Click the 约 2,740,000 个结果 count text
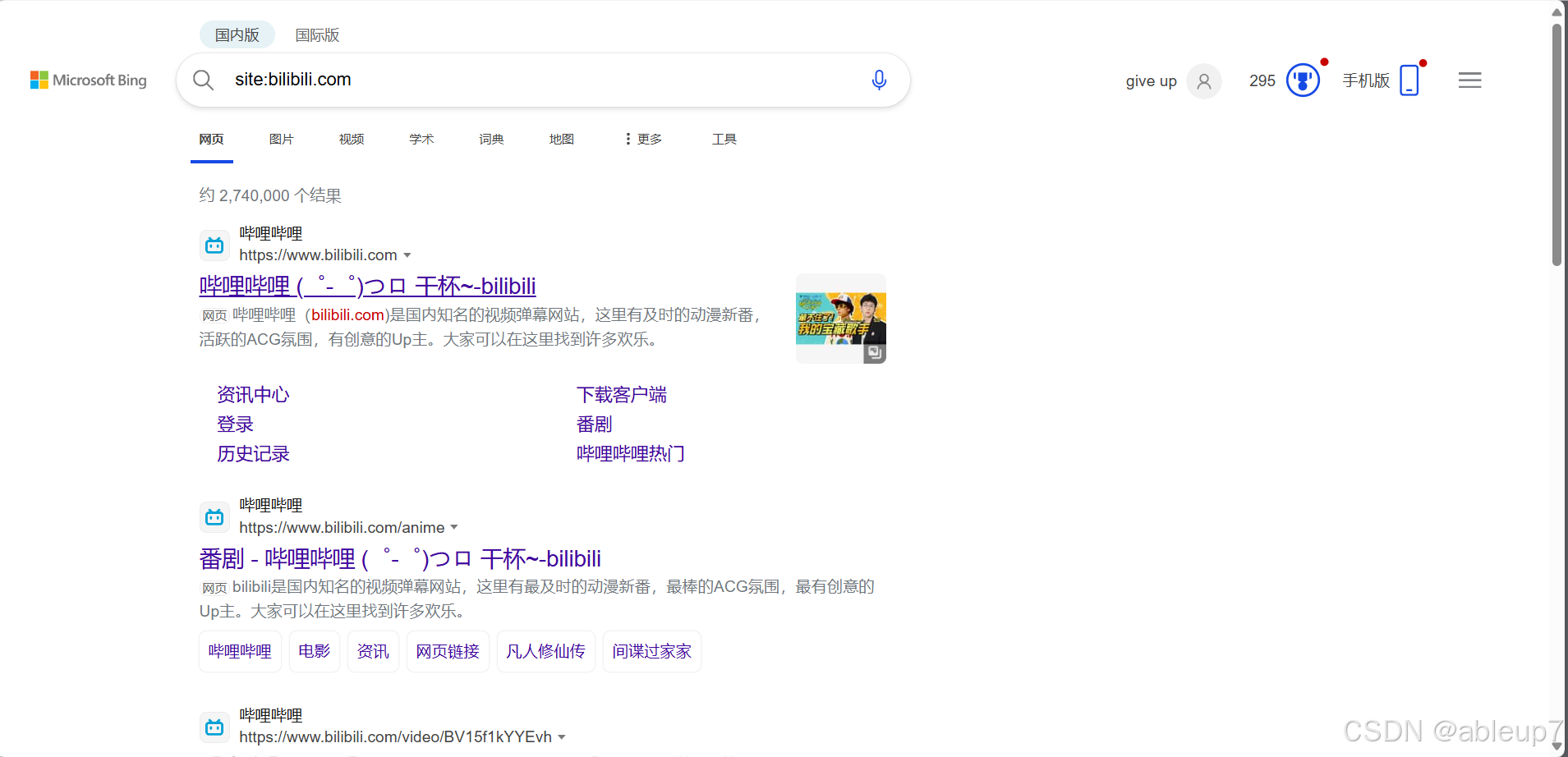Viewport: 1568px width, 757px height. point(270,195)
